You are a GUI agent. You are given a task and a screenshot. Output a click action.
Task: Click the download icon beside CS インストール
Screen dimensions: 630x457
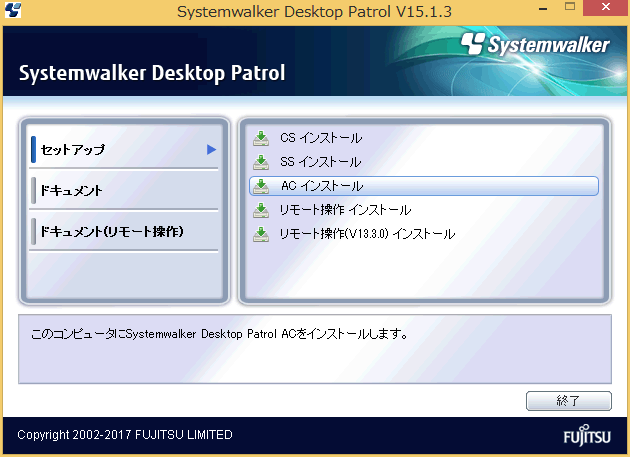click(261, 138)
